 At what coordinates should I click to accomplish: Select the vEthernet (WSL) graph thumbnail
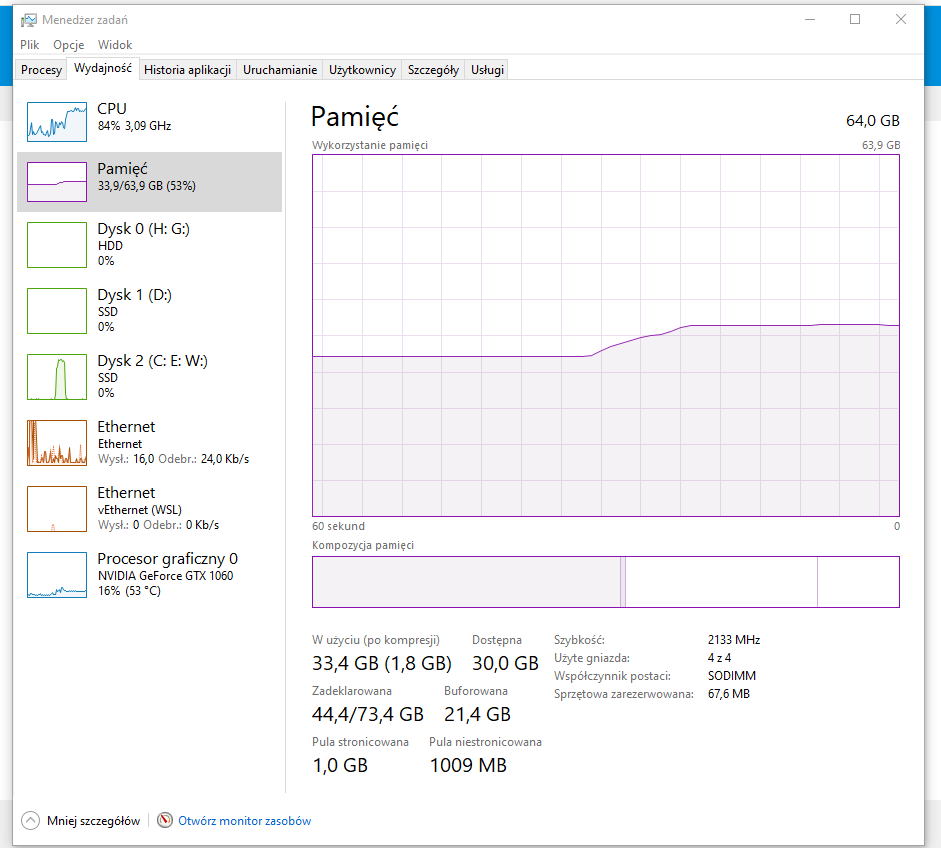tap(57, 509)
